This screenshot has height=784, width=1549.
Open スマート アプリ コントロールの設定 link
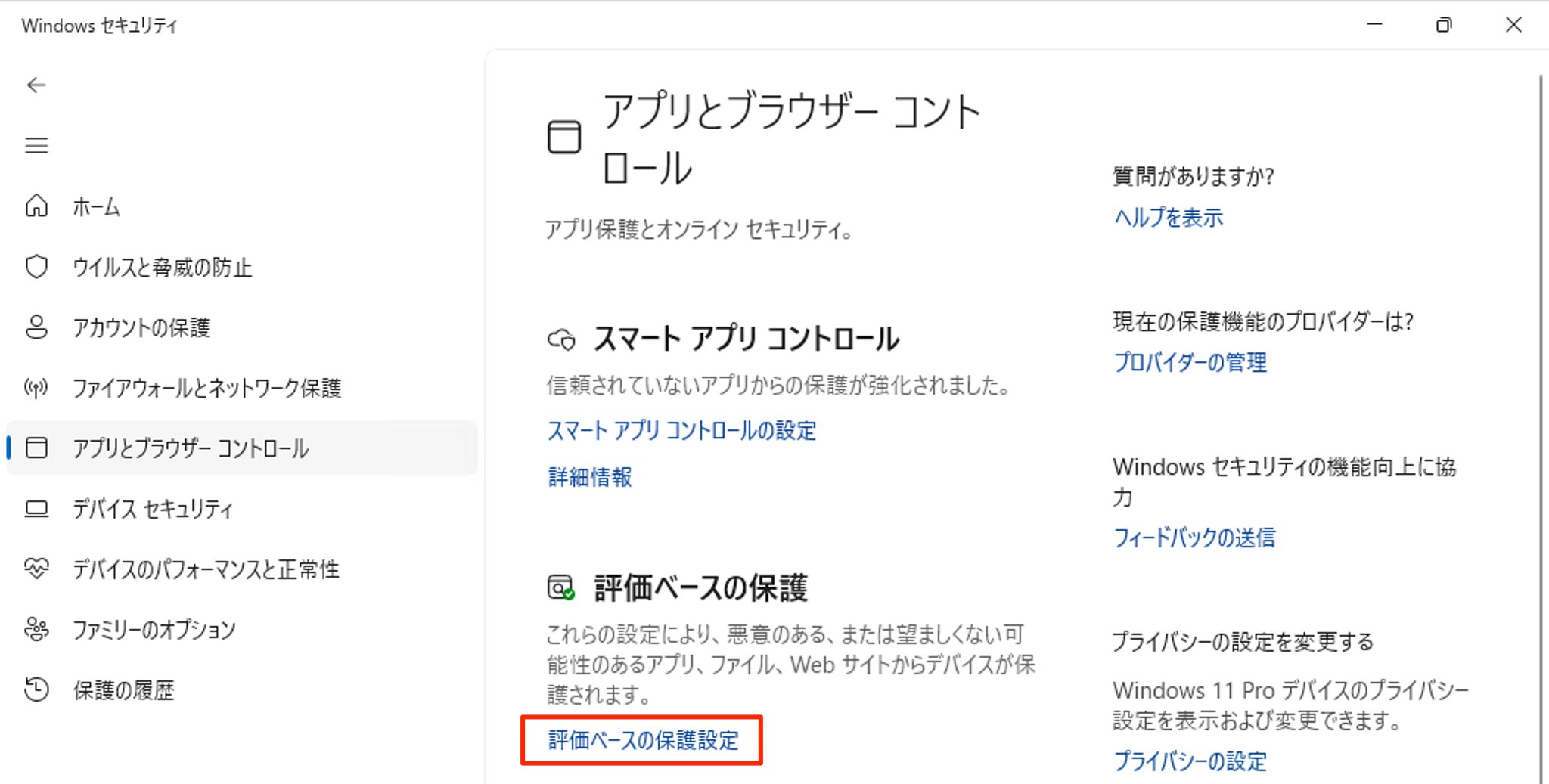[681, 431]
